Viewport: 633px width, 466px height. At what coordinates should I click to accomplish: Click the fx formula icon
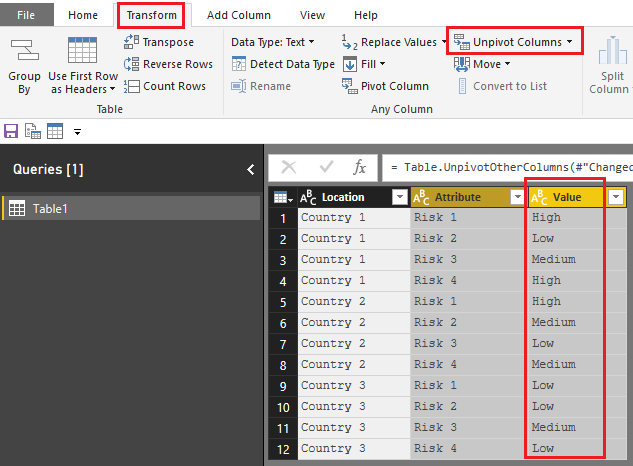coord(359,167)
